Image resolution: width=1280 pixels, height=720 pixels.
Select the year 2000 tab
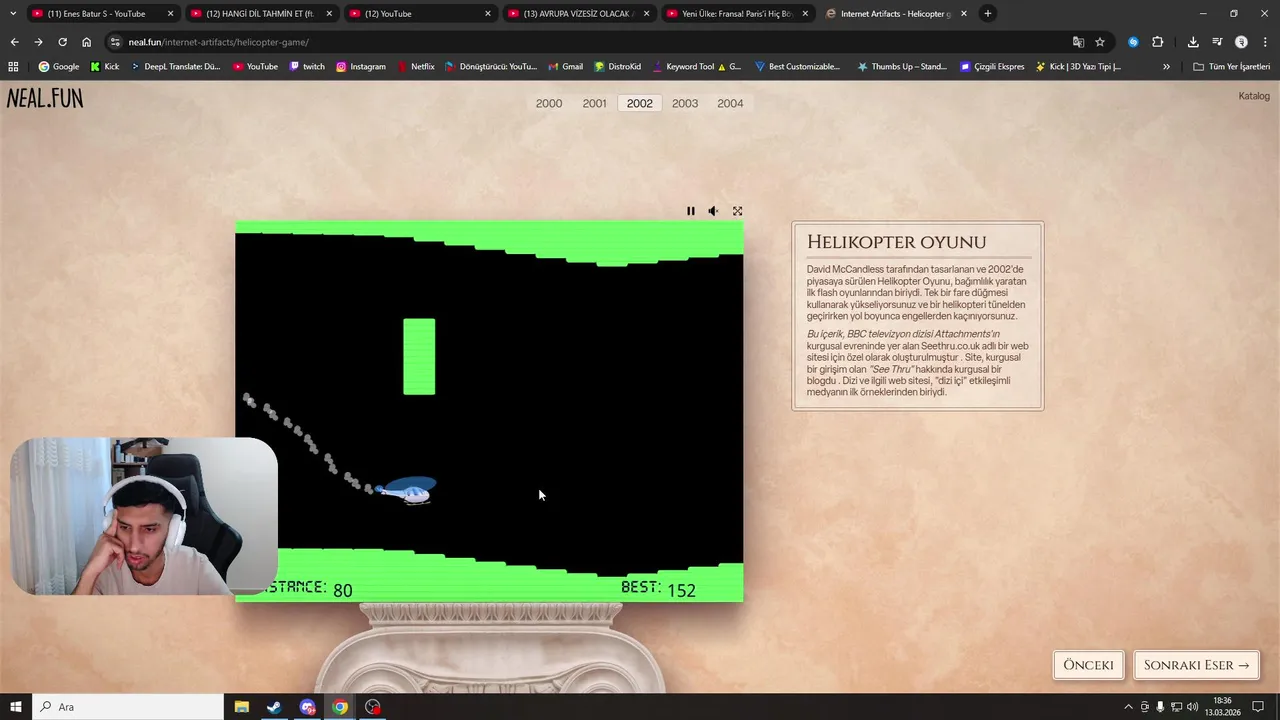[549, 103]
